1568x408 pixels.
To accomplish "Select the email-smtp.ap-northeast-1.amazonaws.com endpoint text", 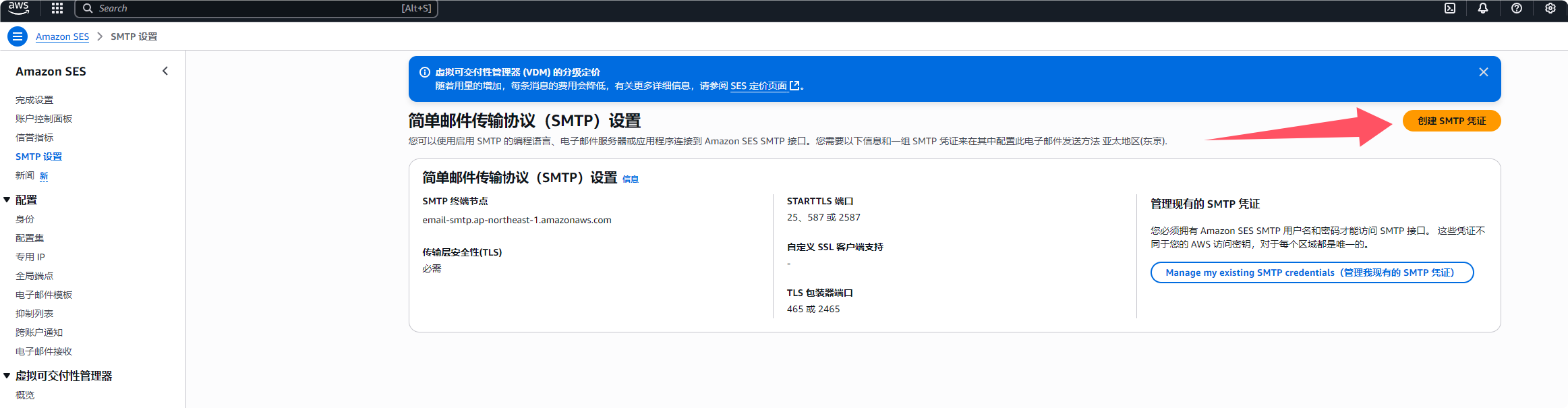I will pyautogui.click(x=517, y=220).
